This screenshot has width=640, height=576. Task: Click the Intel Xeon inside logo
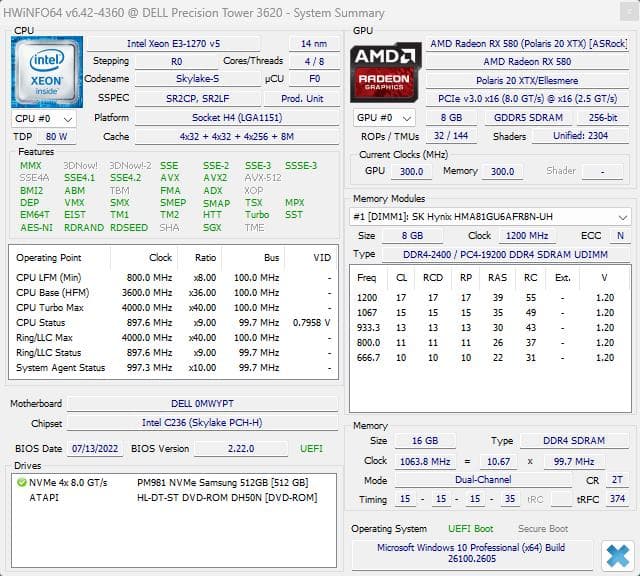tap(47, 71)
